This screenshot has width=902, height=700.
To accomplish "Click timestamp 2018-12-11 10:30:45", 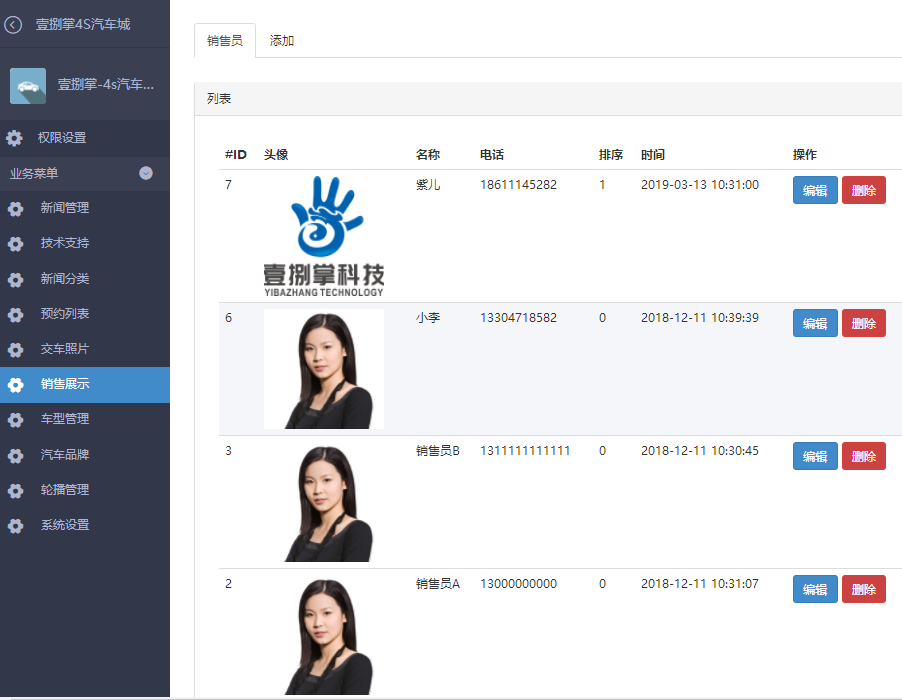I will pyautogui.click(x=700, y=451).
